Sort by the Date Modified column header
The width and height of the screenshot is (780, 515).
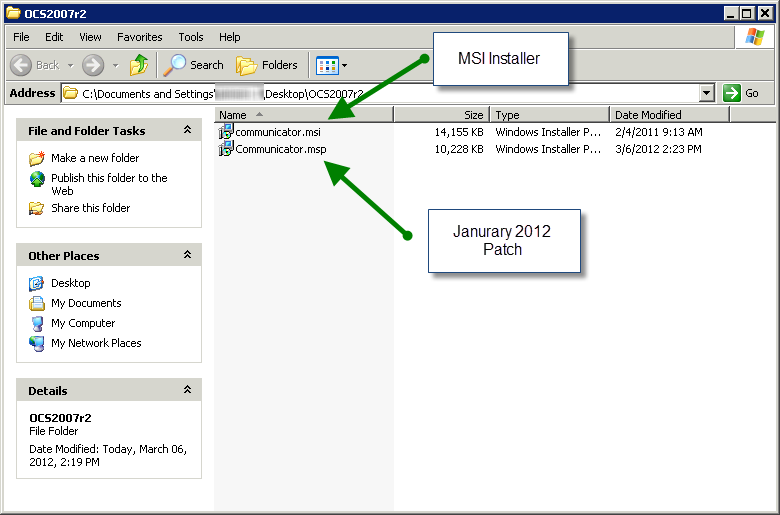point(670,115)
